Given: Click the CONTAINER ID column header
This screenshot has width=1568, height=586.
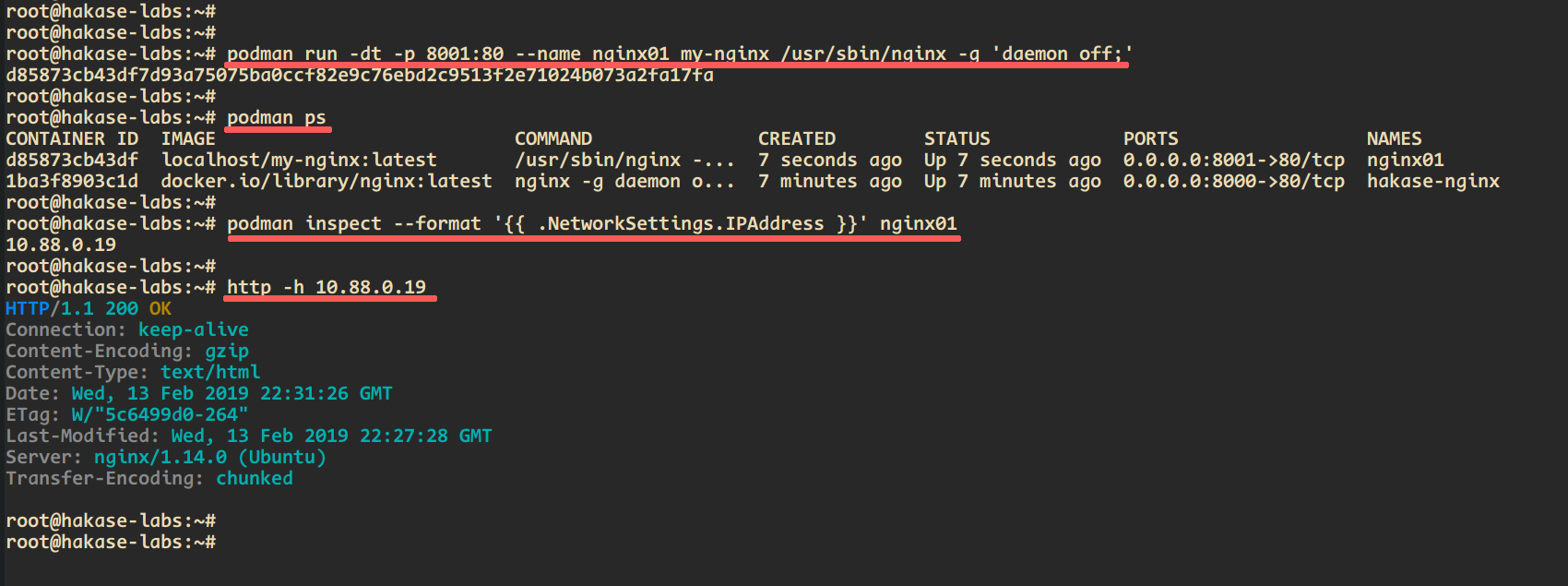Looking at the screenshot, I should pyautogui.click(x=72, y=138).
